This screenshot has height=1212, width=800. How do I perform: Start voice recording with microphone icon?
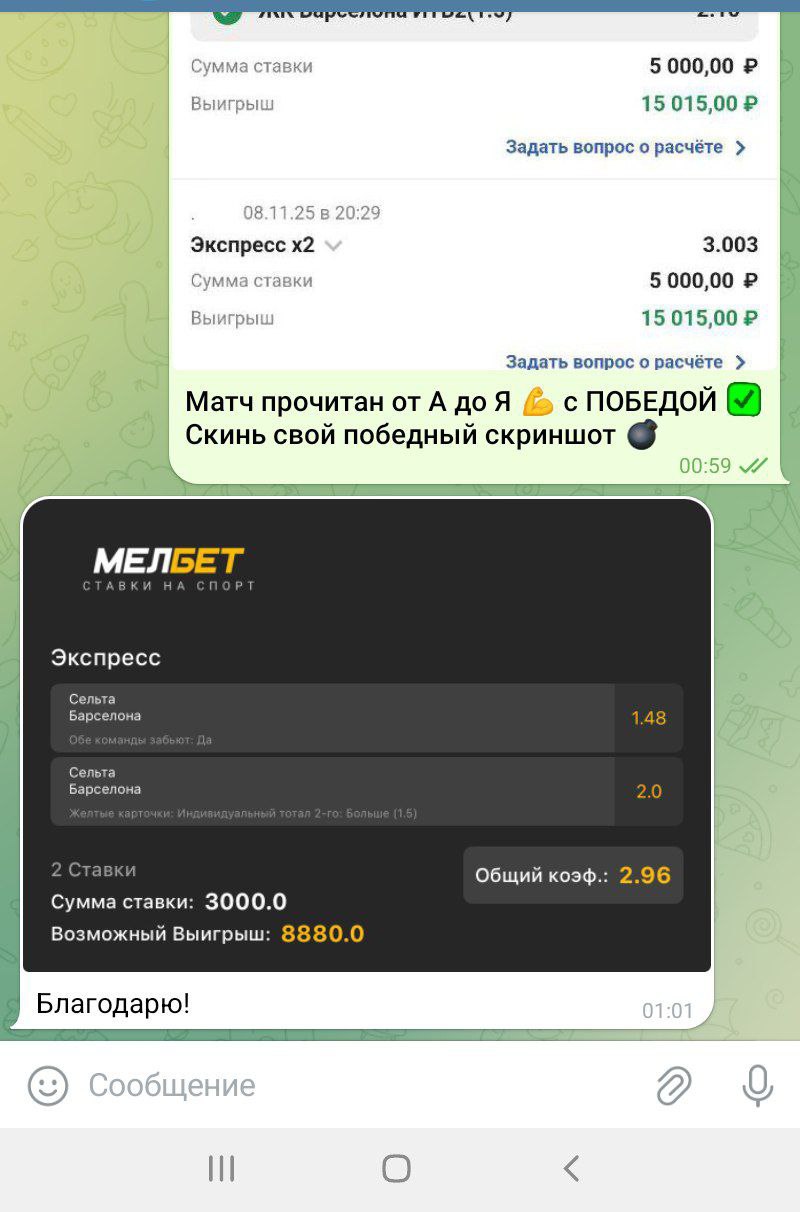pos(758,1085)
